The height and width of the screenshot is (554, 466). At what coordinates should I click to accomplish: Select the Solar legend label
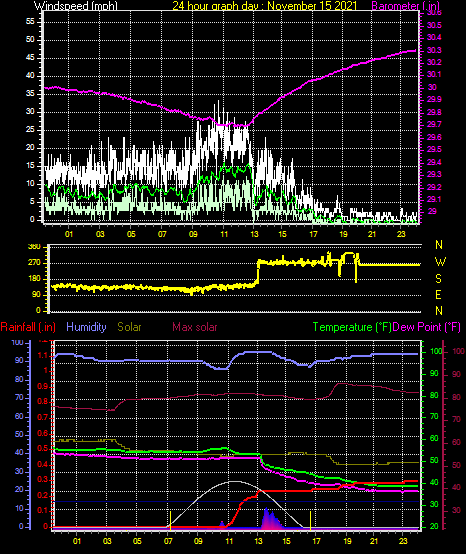click(129, 327)
